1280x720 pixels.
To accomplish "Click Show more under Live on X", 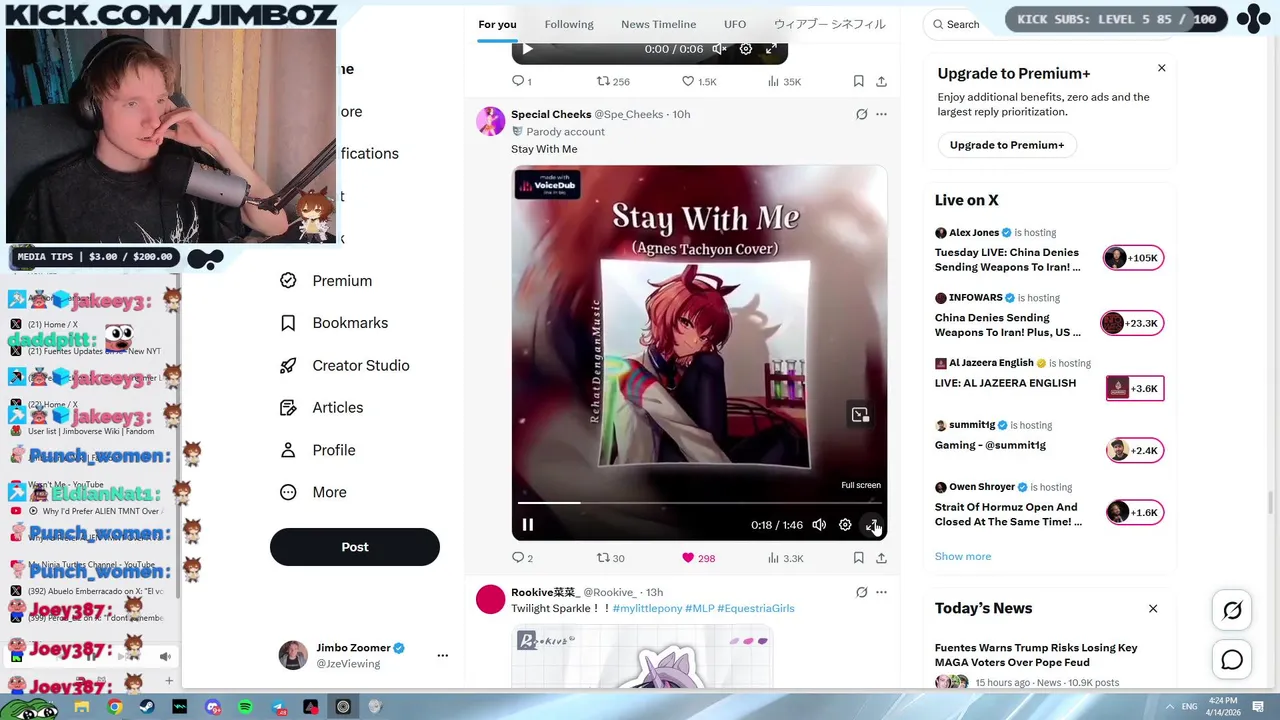I will pos(963,556).
